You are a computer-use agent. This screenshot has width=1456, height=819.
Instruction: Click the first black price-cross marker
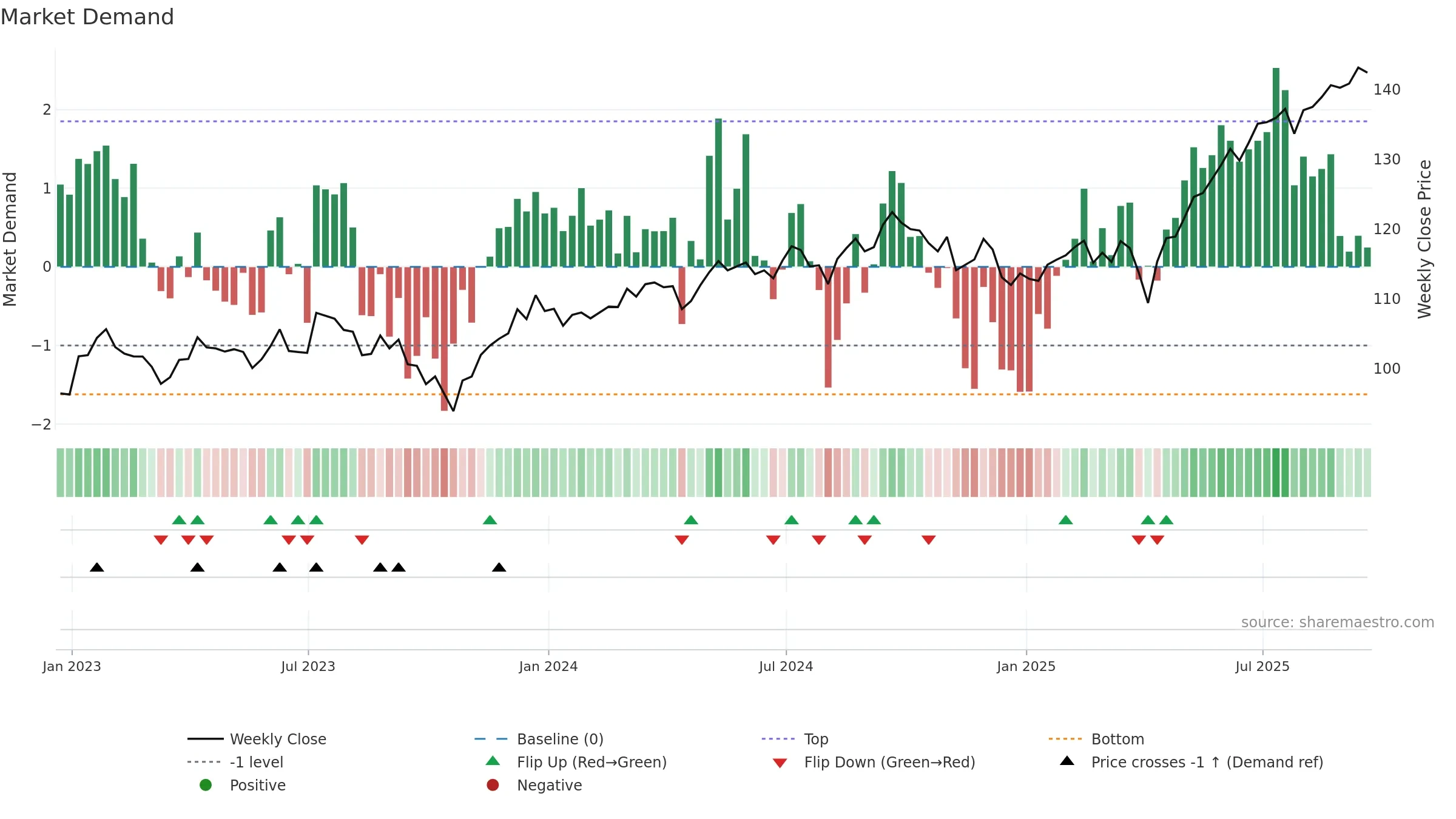coord(97,567)
